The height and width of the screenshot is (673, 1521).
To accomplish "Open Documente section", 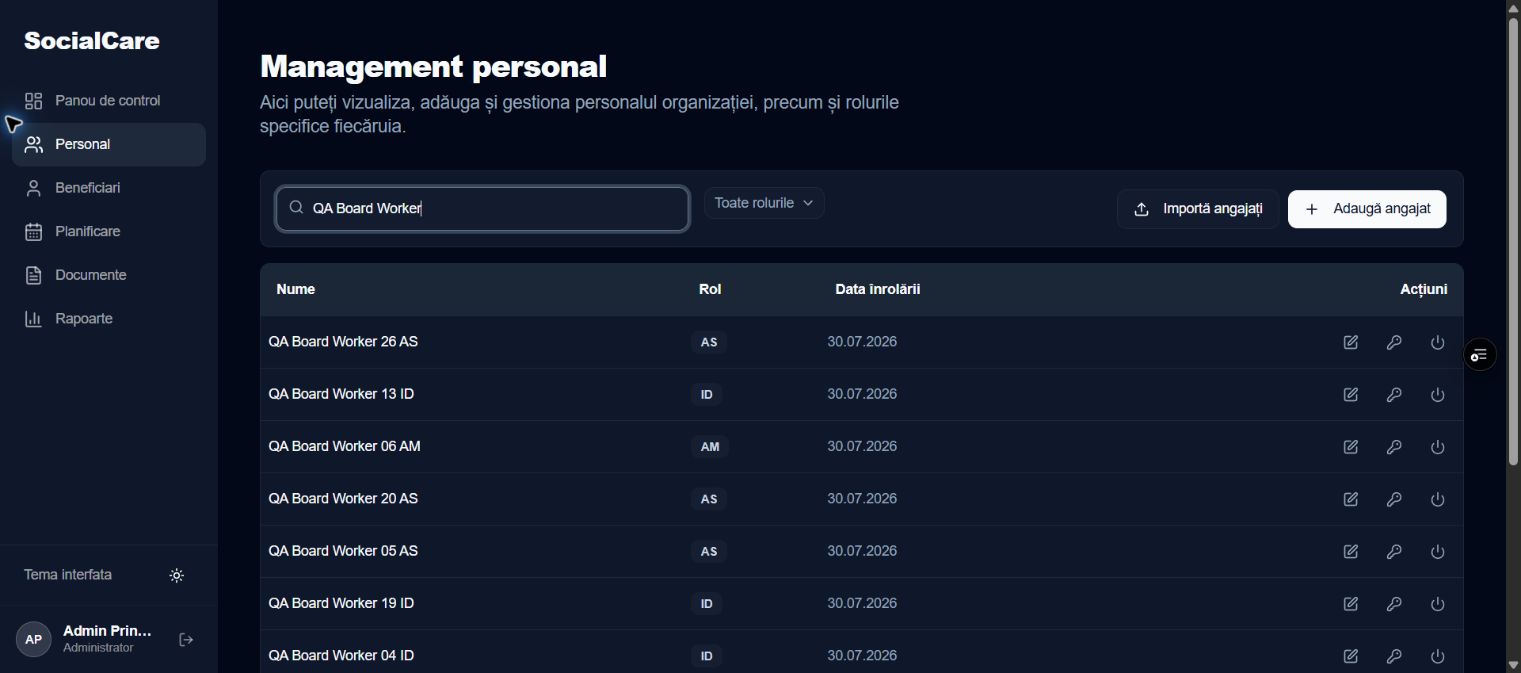I will (109, 275).
